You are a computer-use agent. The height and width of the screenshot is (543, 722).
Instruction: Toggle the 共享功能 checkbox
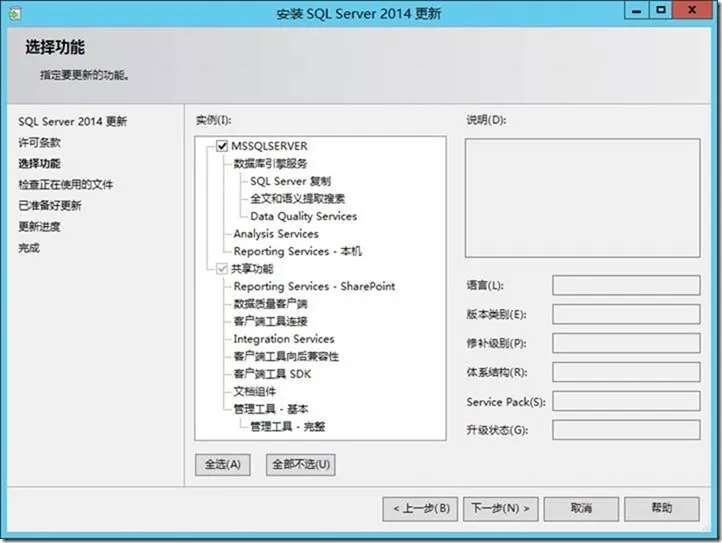pos(222,269)
